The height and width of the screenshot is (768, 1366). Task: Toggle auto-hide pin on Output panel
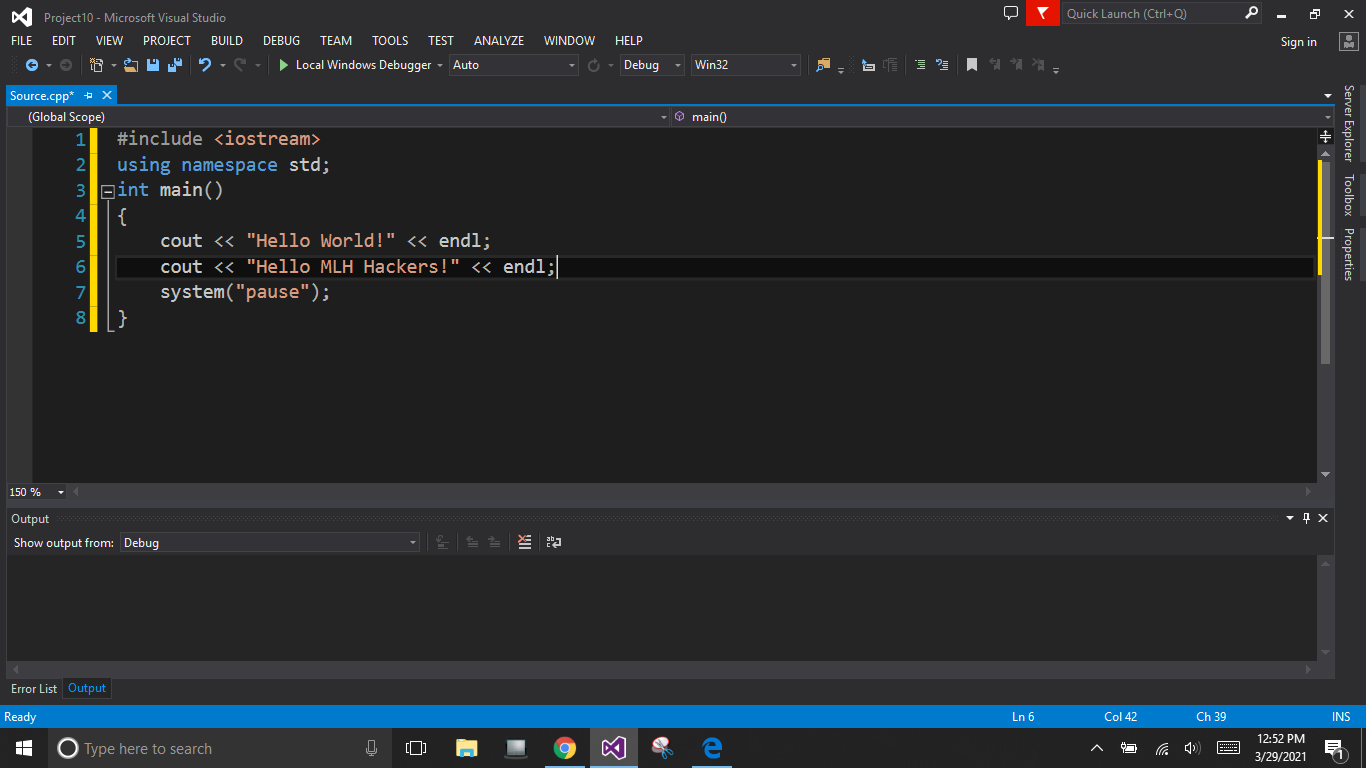tap(1306, 518)
